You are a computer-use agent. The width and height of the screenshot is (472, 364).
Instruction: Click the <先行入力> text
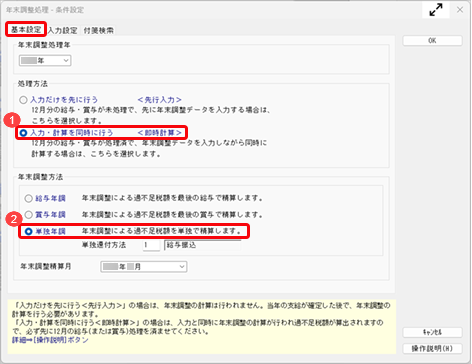pyautogui.click(x=160, y=100)
